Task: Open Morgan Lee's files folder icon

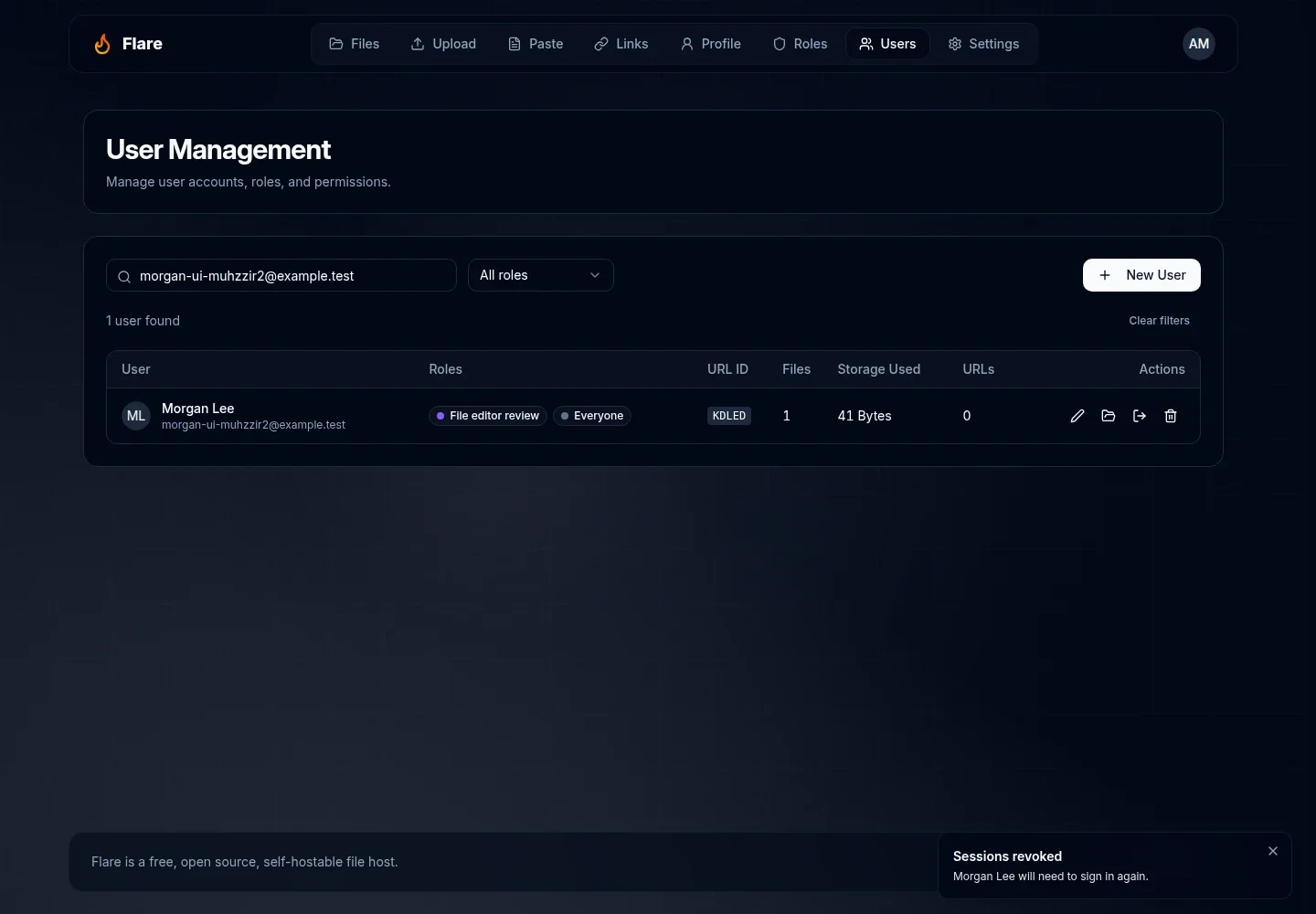Action: tap(1109, 416)
